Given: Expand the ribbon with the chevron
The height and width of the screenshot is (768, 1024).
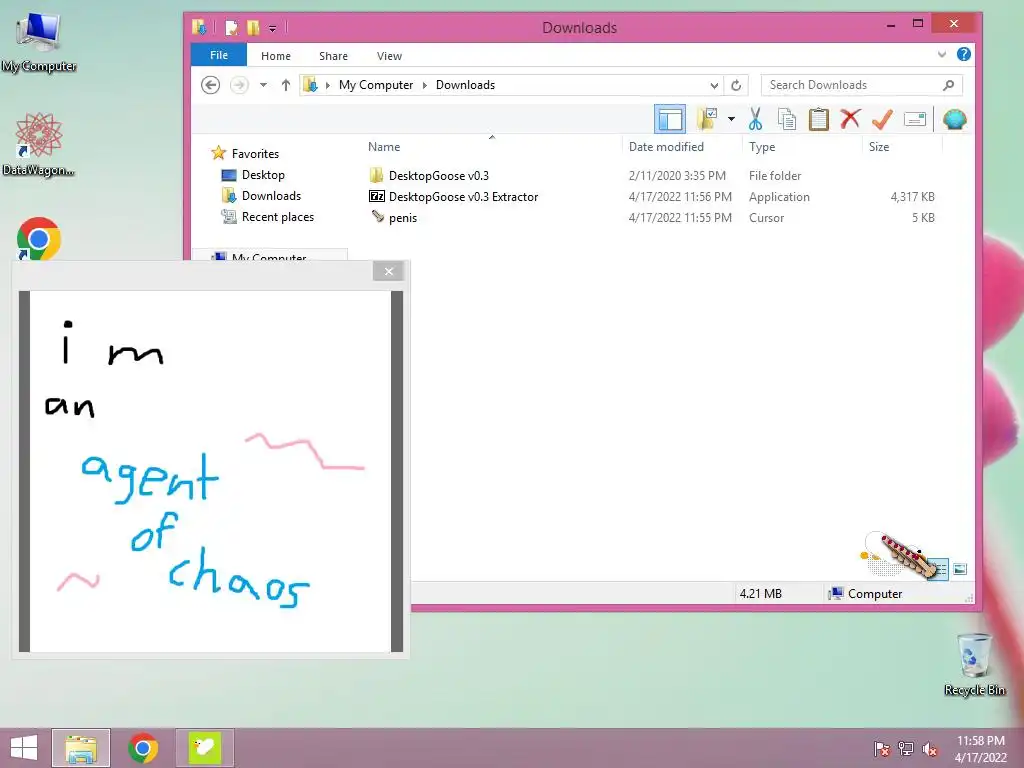Looking at the screenshot, I should [941, 54].
